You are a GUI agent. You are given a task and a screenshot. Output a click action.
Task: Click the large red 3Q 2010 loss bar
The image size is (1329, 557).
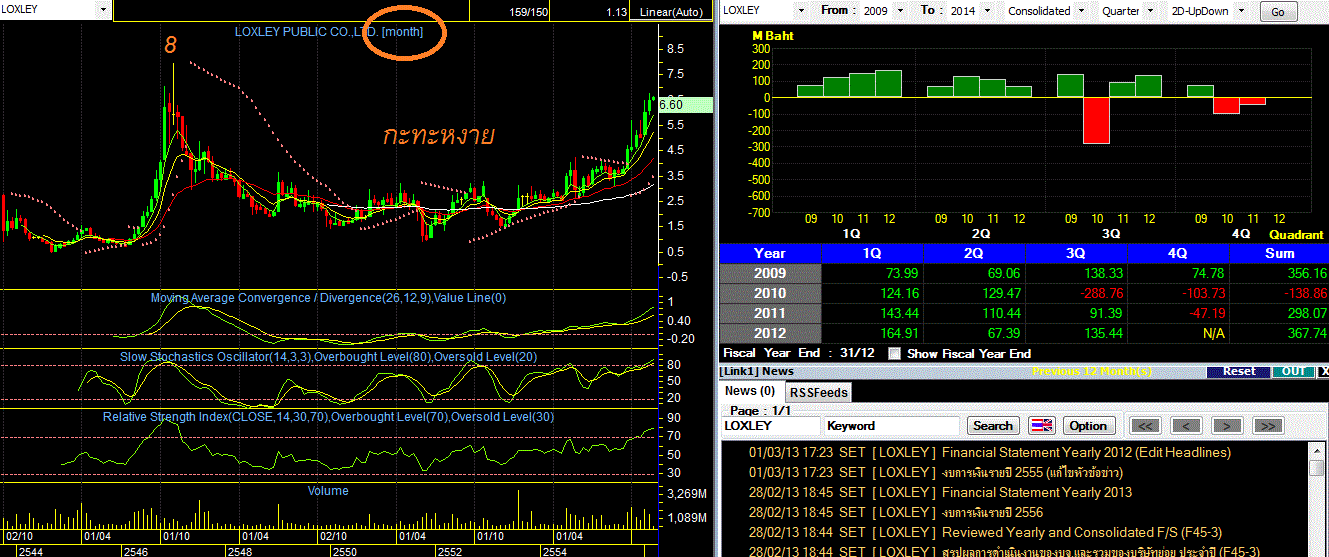click(1097, 120)
